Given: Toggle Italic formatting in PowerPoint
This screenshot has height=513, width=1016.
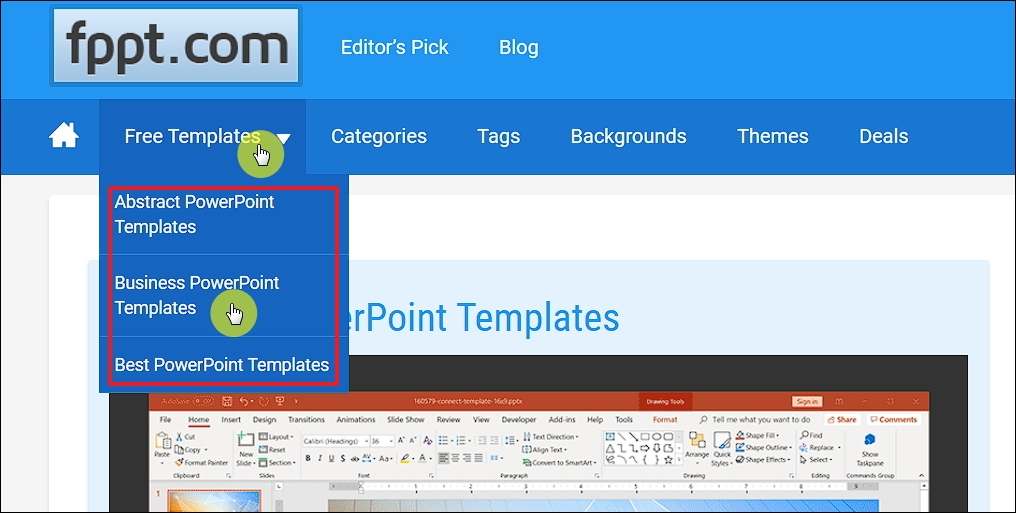Looking at the screenshot, I should pos(319,458).
